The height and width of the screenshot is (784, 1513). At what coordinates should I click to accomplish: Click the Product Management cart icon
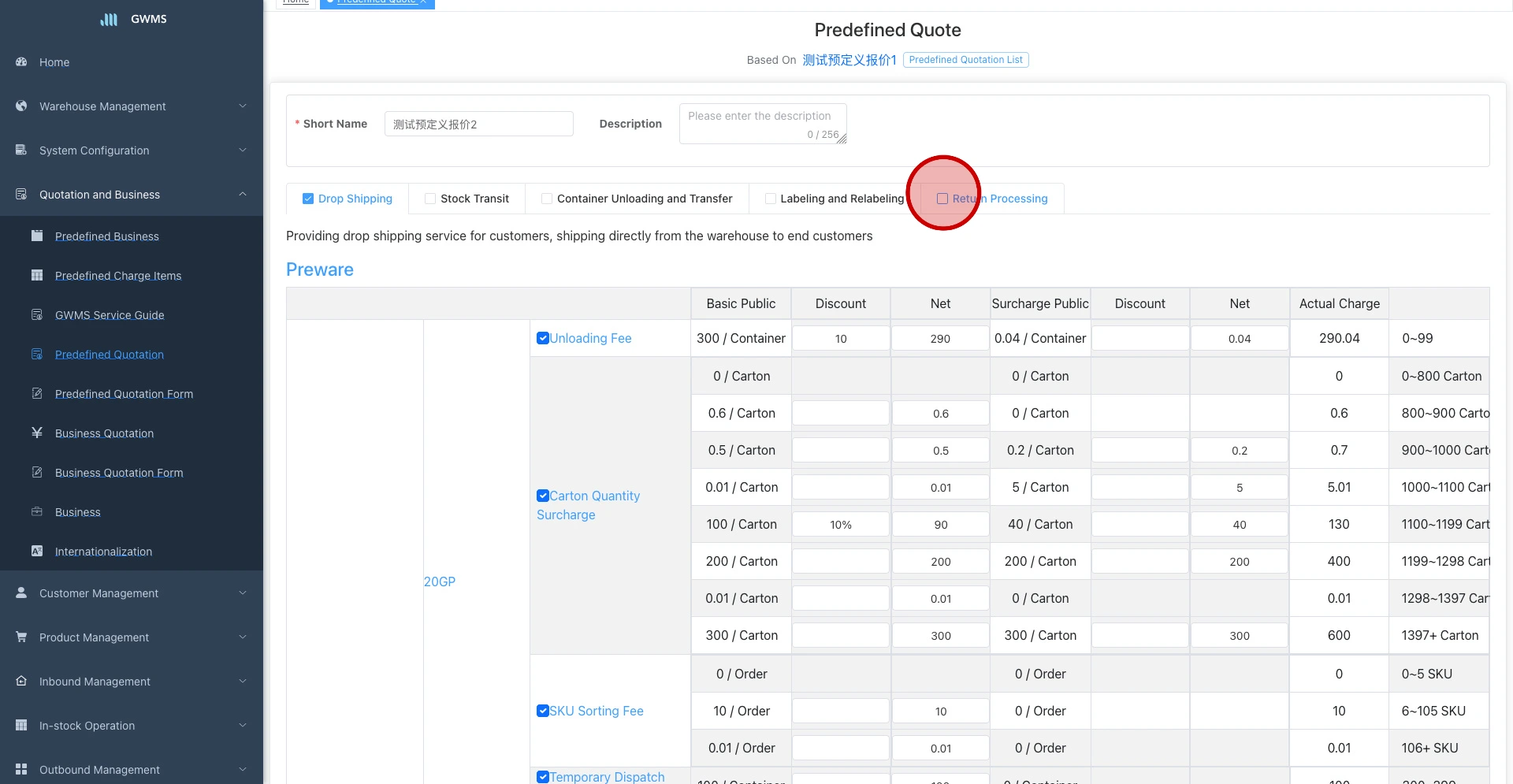pos(21,637)
